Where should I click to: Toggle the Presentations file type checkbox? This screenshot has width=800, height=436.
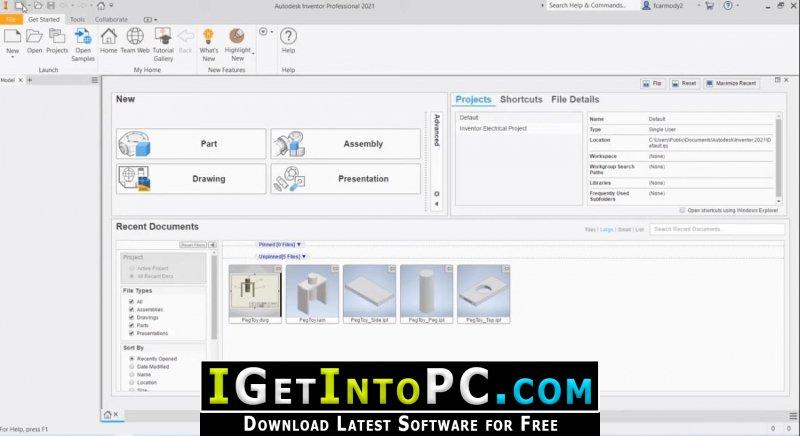(x=132, y=333)
